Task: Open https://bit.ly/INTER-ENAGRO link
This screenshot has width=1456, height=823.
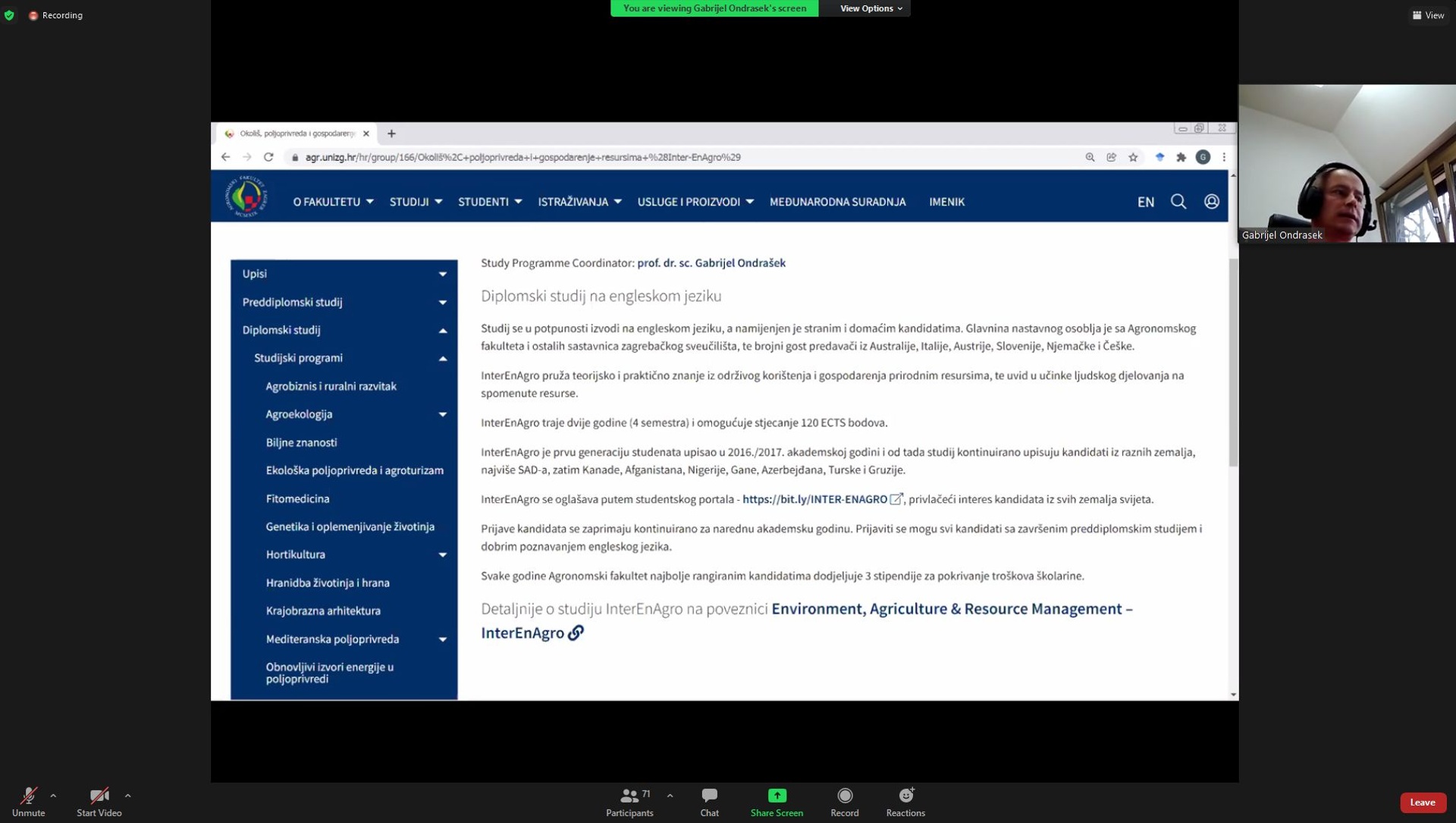Action: [814, 499]
